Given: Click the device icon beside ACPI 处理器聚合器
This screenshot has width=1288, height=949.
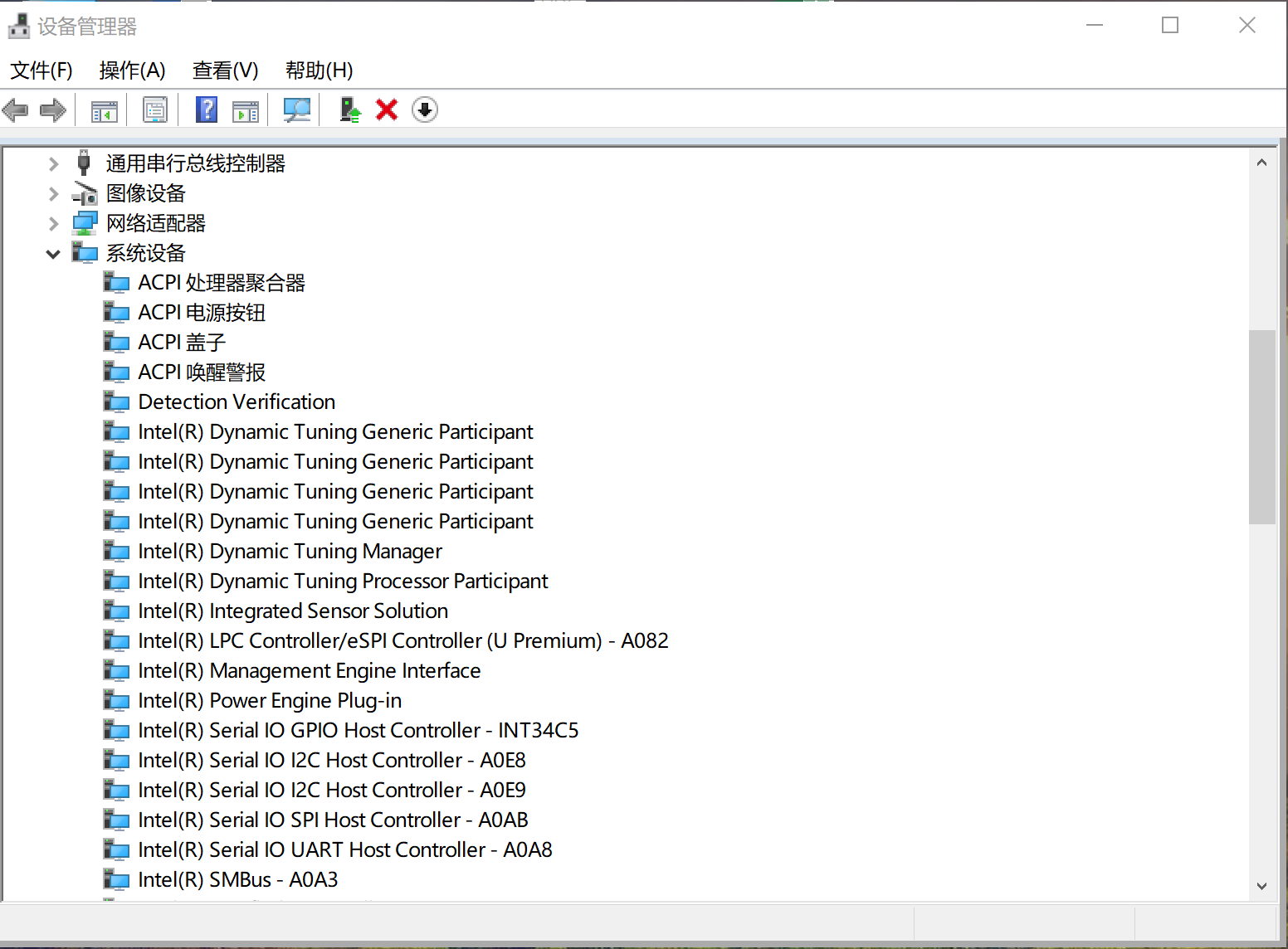Looking at the screenshot, I should [116, 283].
